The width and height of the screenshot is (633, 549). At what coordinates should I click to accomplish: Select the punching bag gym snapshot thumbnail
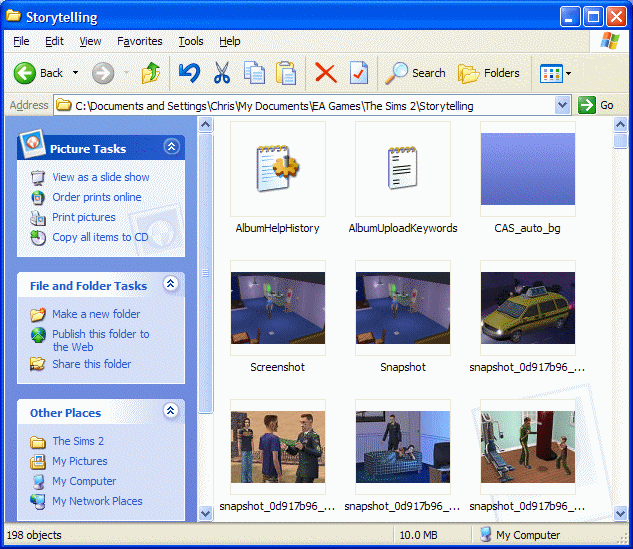tap(528, 447)
